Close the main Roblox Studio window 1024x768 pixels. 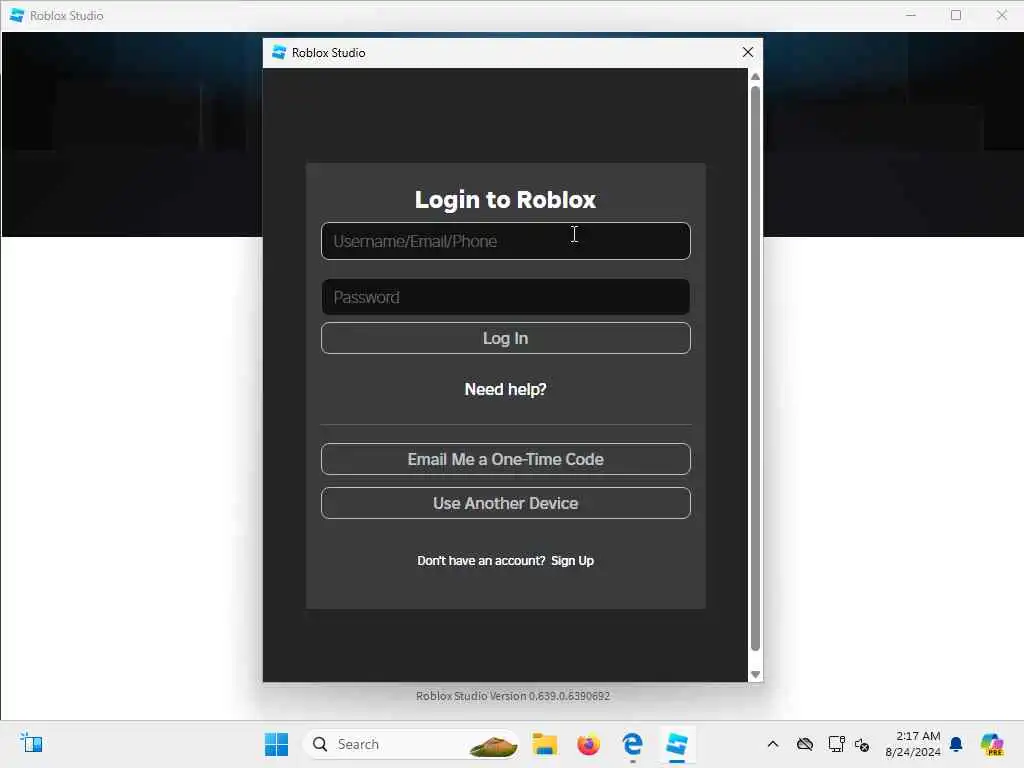click(x=1002, y=15)
